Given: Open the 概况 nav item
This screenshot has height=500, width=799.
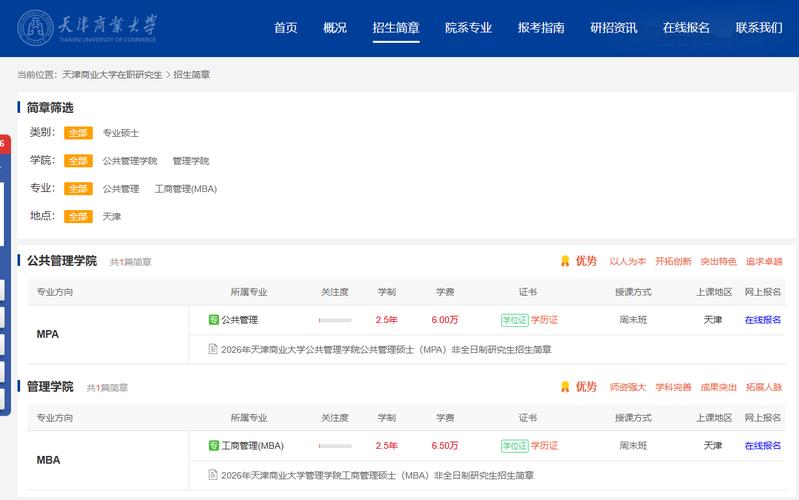Looking at the screenshot, I should 335,28.
